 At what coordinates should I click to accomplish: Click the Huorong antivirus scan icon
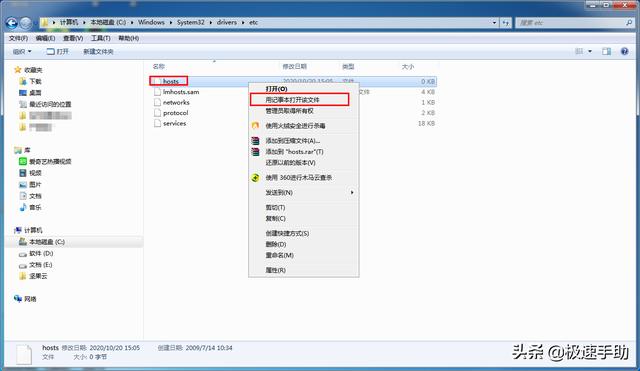pyautogui.click(x=256, y=126)
